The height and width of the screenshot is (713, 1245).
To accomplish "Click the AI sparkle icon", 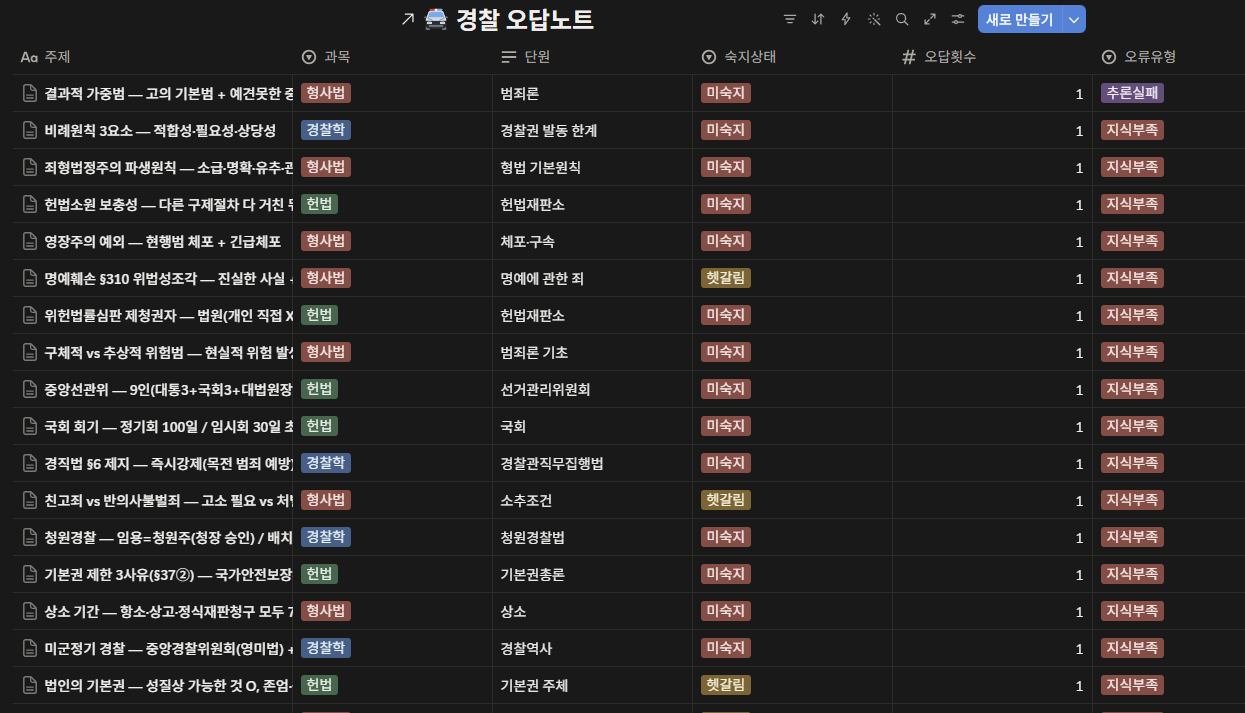I will click(874, 19).
